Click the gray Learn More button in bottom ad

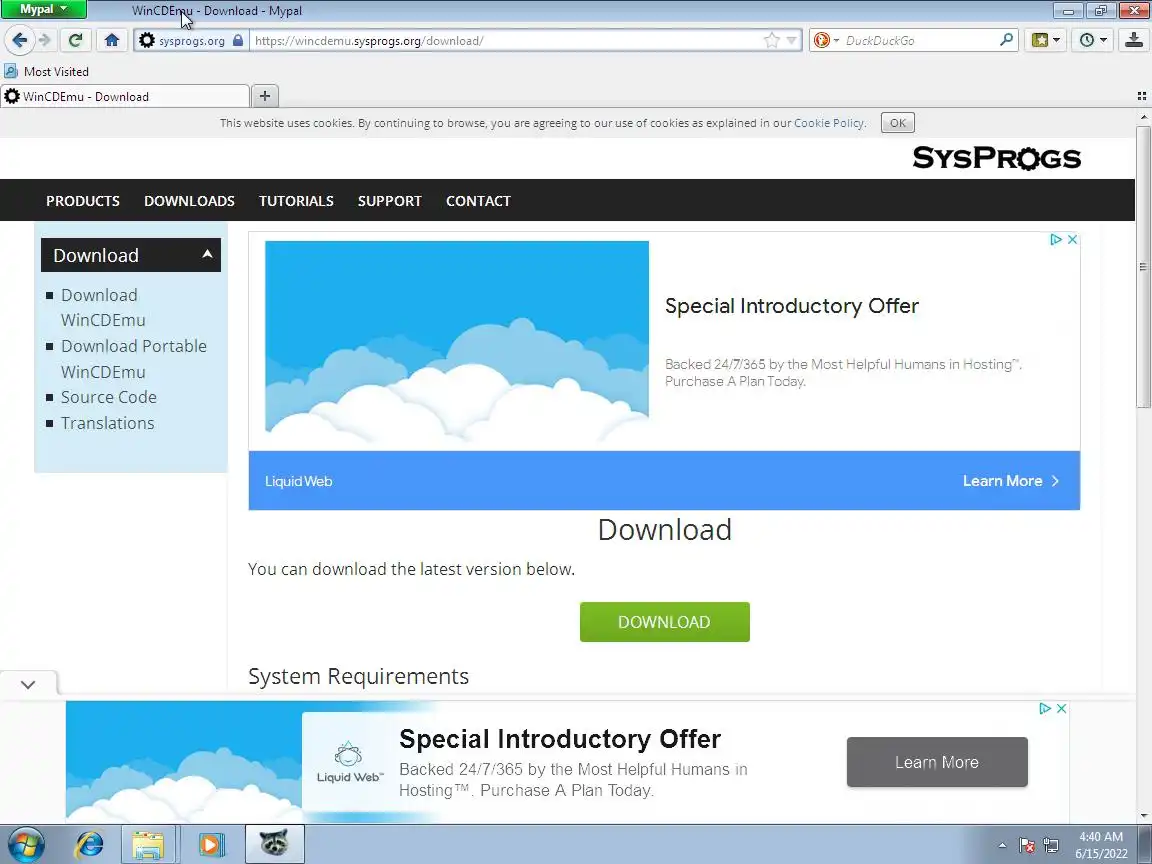point(937,762)
